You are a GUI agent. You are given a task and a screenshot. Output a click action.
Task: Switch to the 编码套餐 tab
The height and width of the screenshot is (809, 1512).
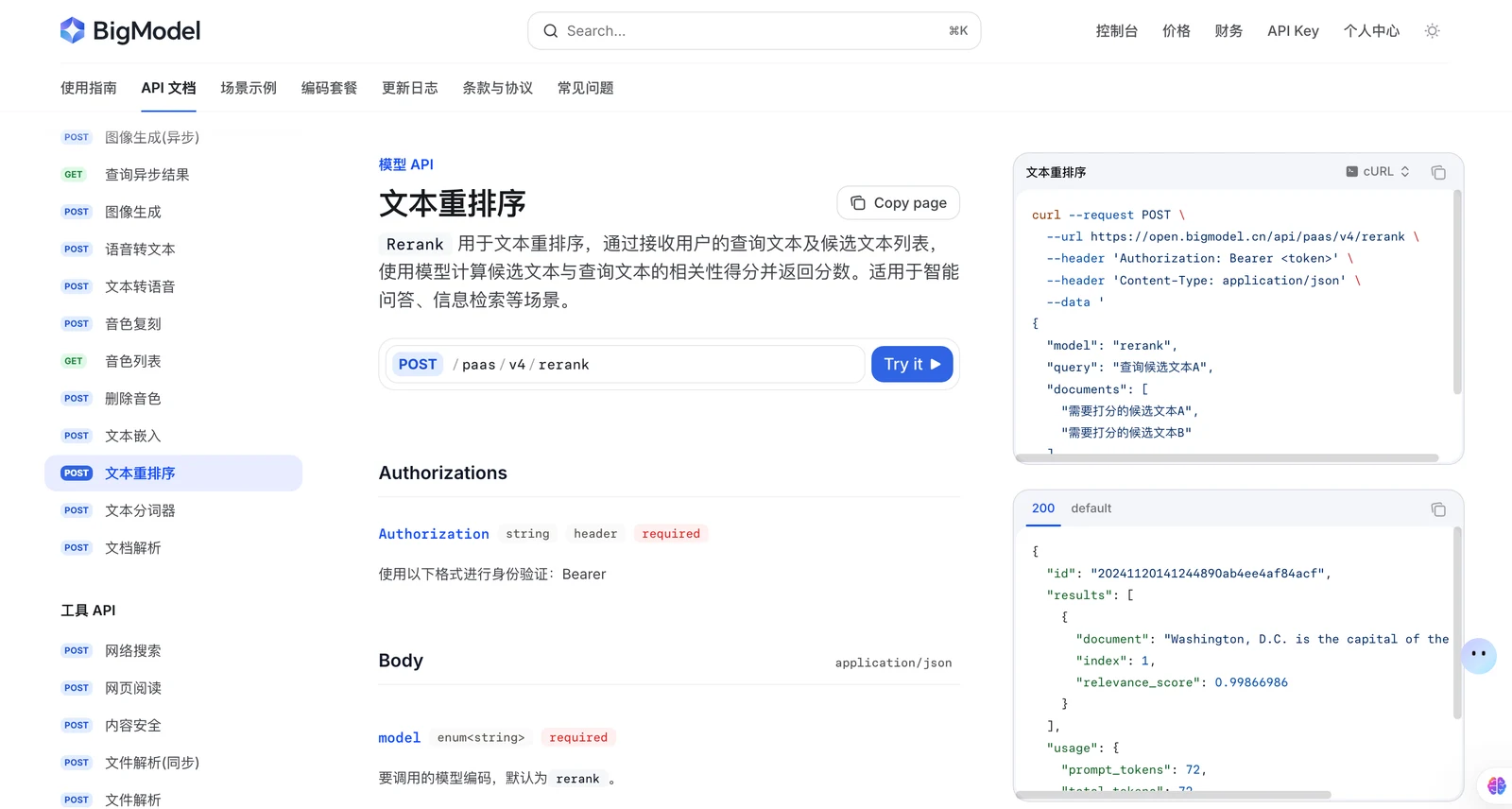click(x=329, y=88)
